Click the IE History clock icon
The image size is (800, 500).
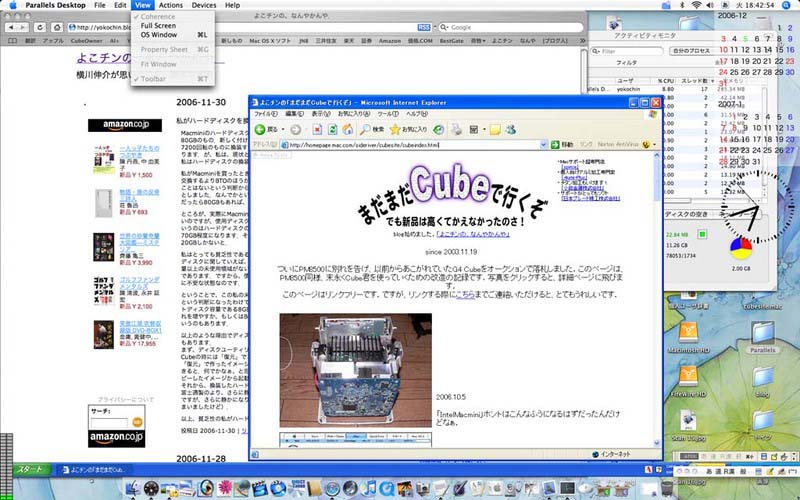438,130
